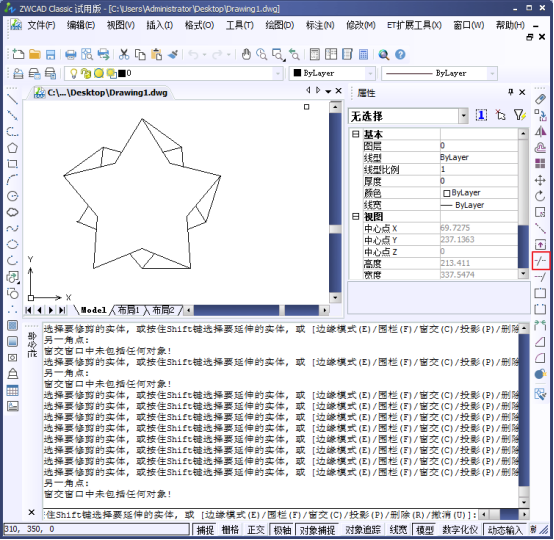Select the Arc draw tool
The image size is (554, 540).
pos(12,180)
